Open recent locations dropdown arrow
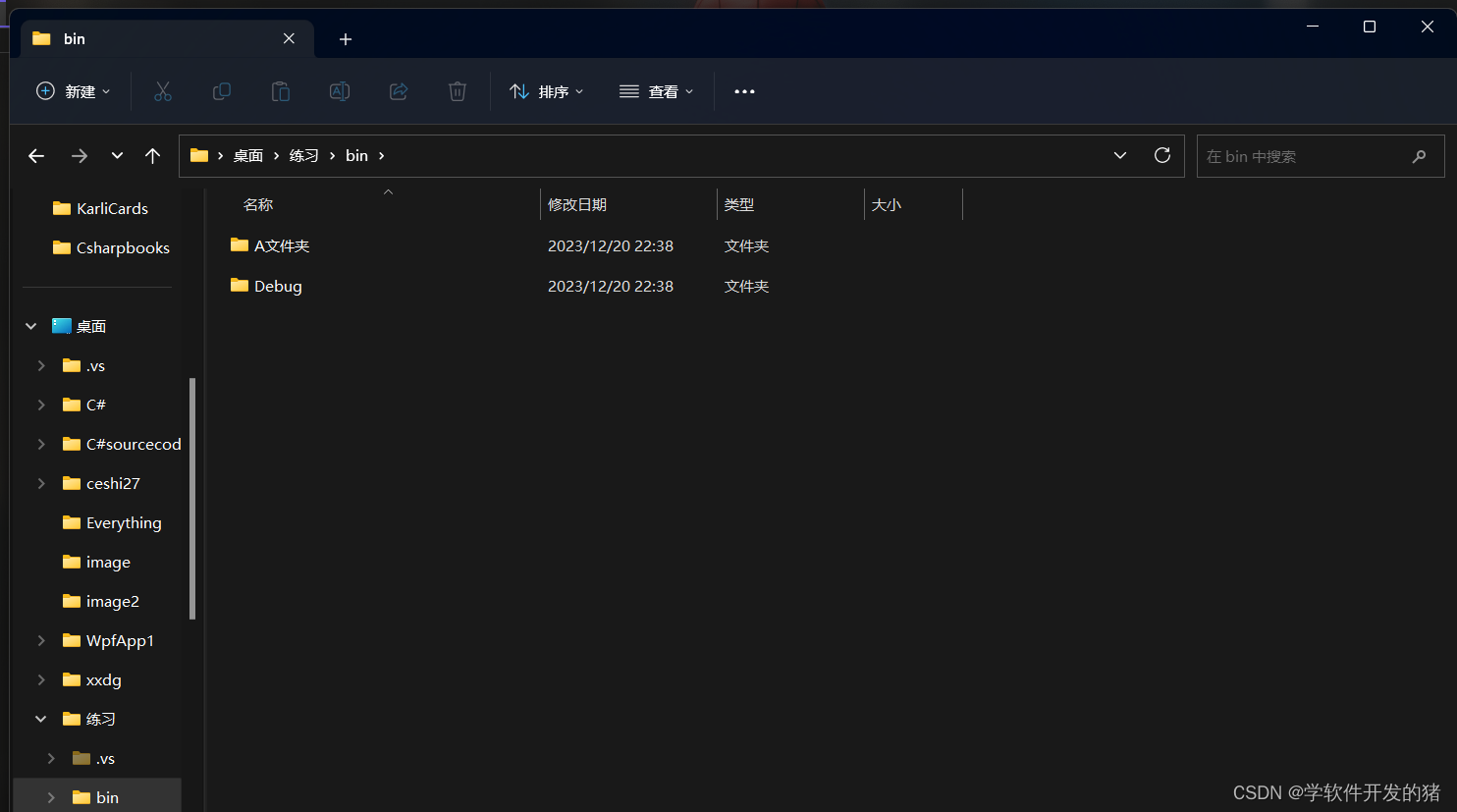 (117, 156)
